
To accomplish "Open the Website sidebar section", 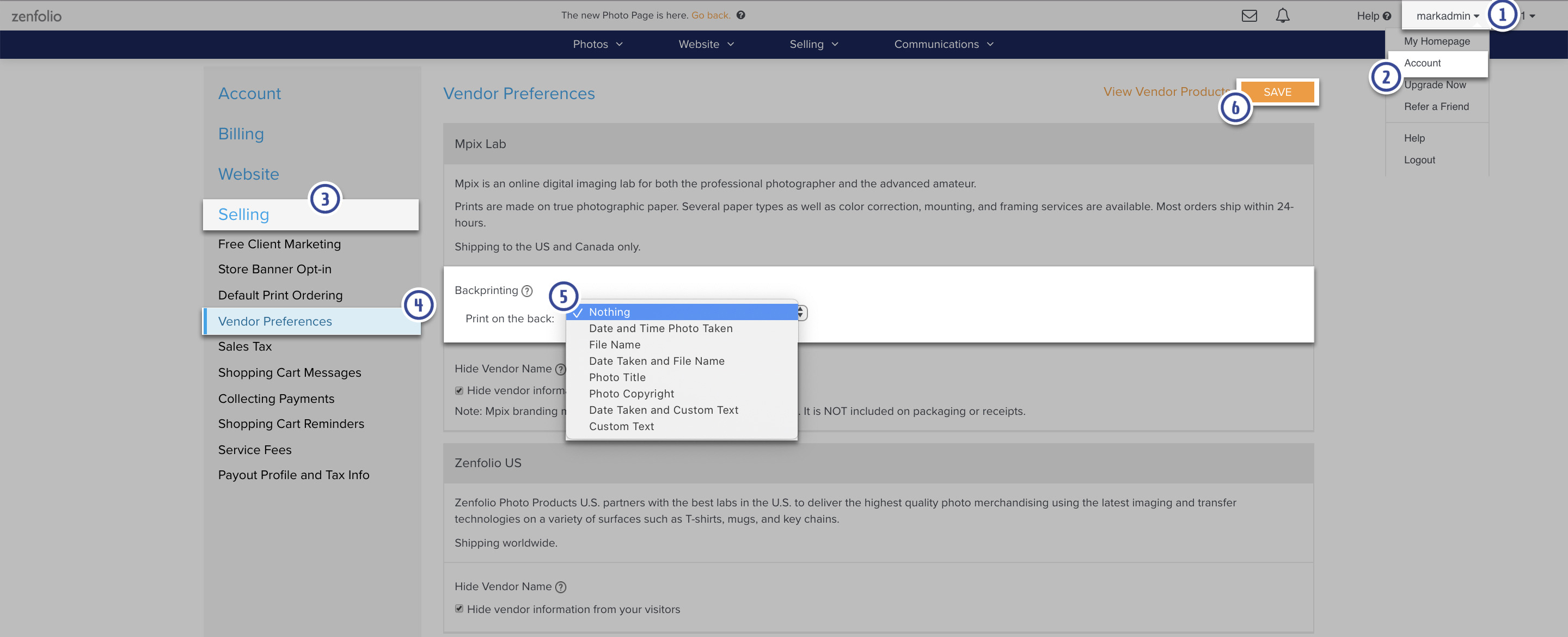I will click(x=248, y=174).
